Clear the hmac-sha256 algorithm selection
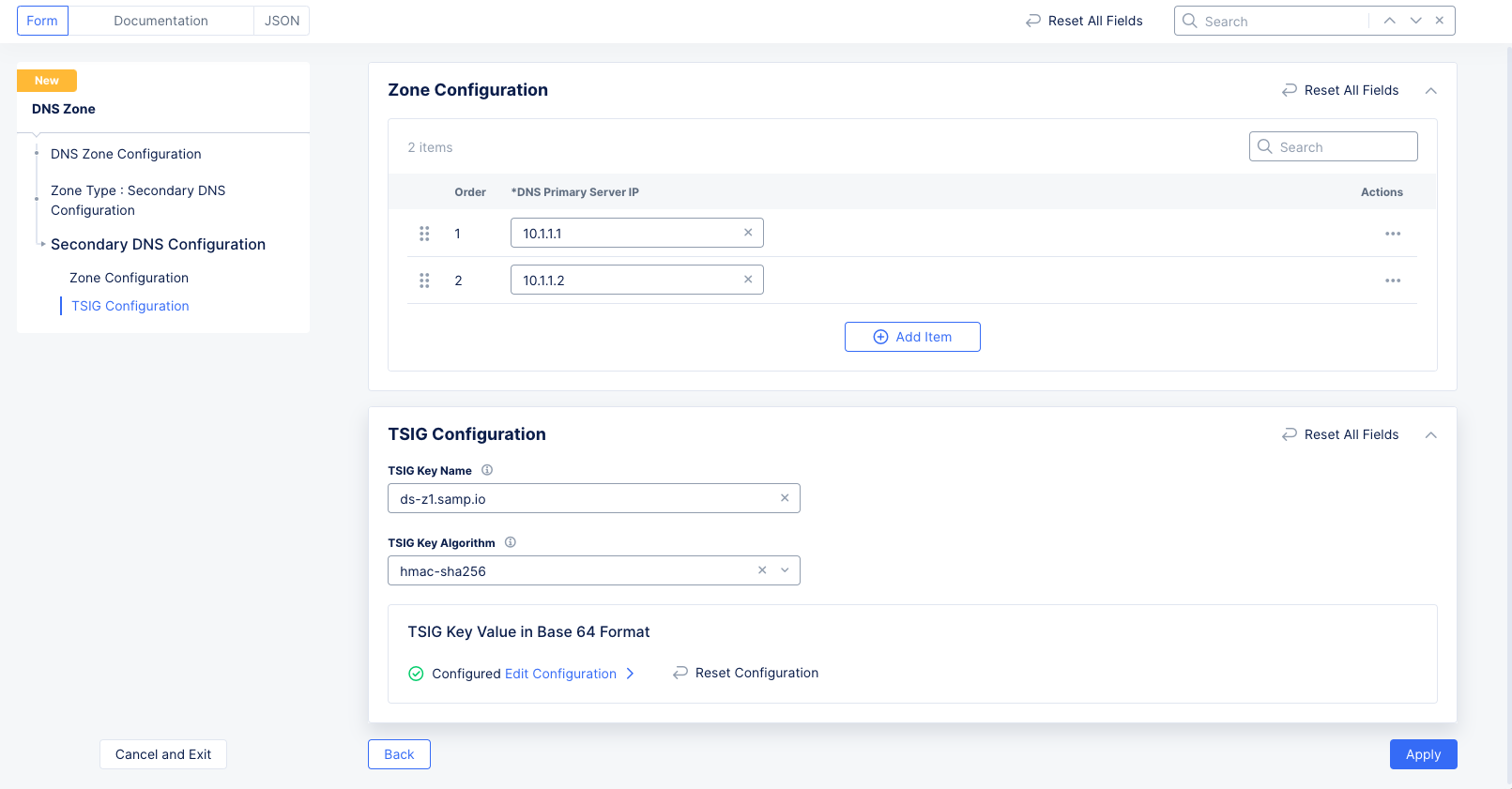 (x=762, y=570)
